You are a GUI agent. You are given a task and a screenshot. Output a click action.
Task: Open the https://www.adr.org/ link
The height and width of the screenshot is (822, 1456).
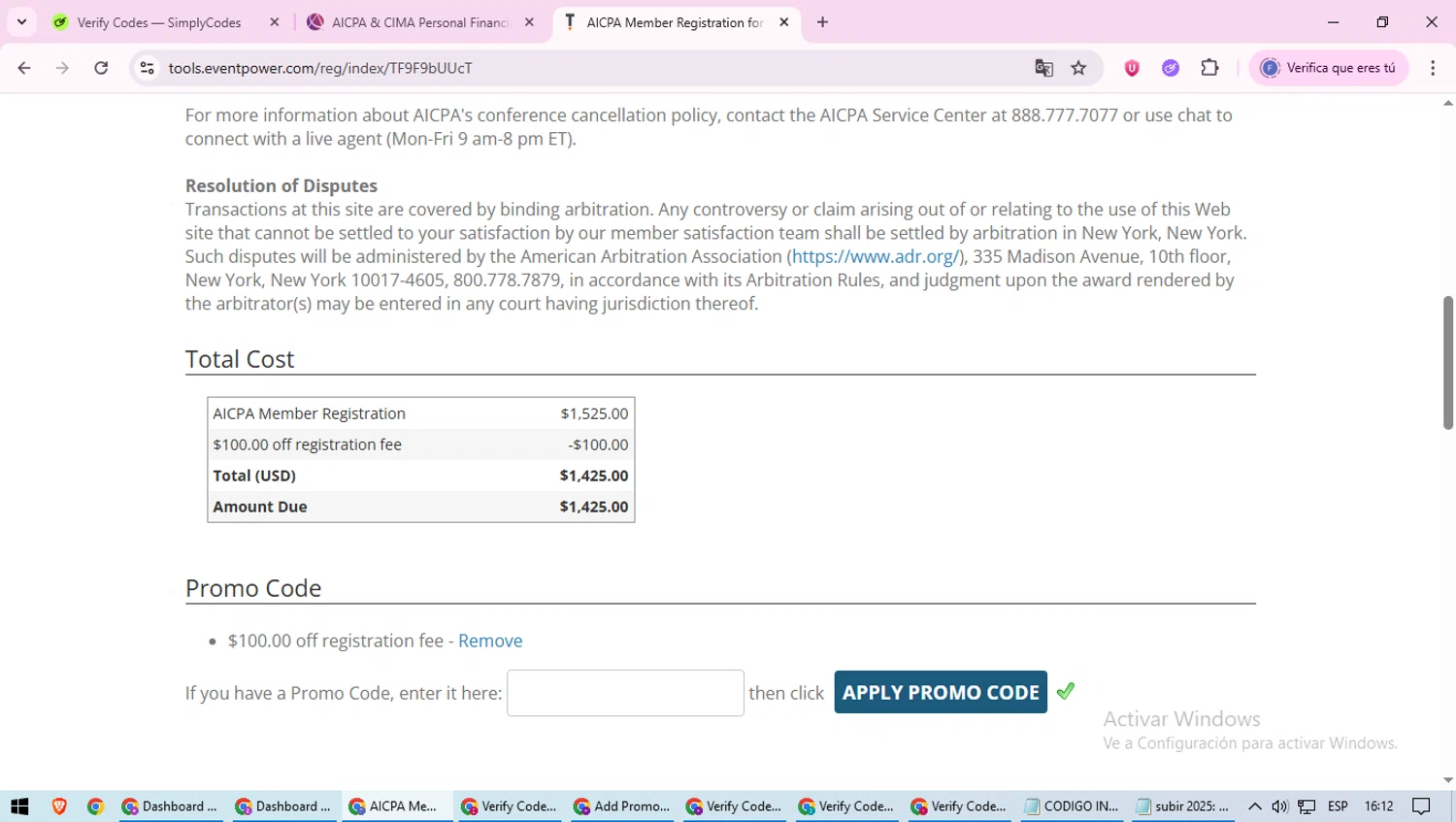[x=876, y=256]
